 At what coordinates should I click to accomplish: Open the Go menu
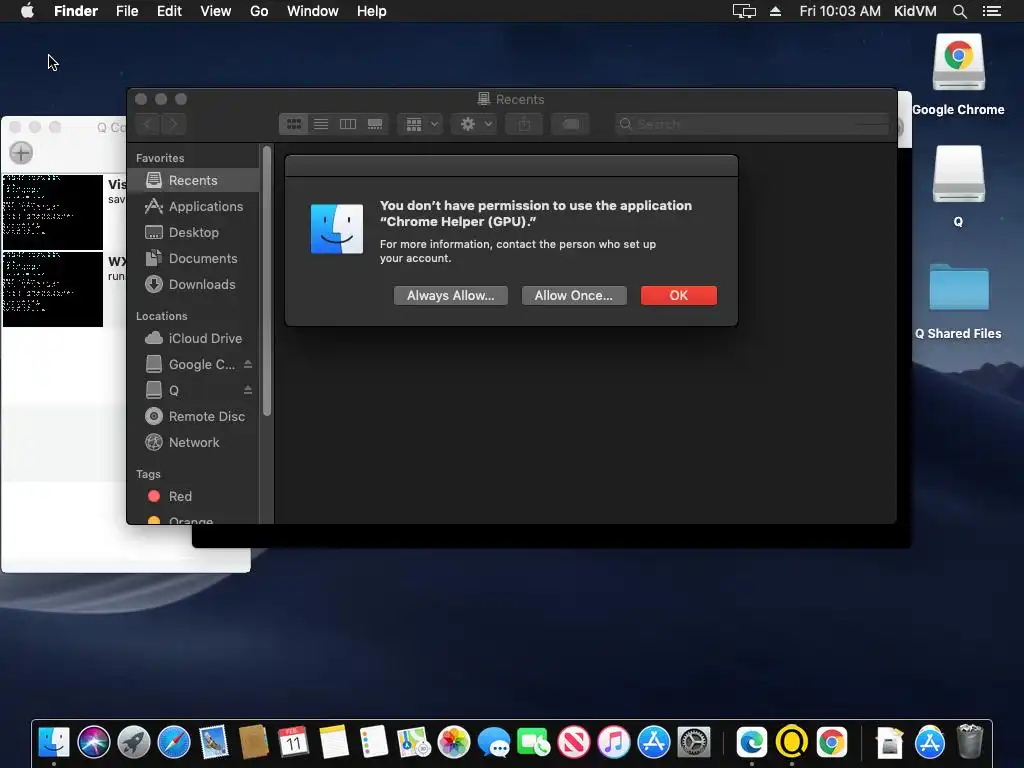pyautogui.click(x=259, y=11)
